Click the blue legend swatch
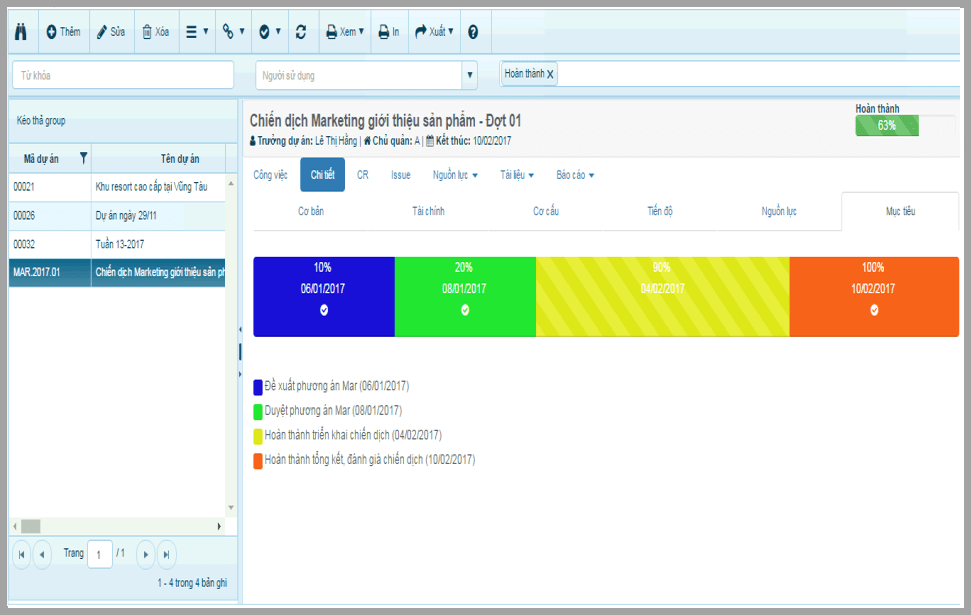971x615 pixels. (258, 388)
